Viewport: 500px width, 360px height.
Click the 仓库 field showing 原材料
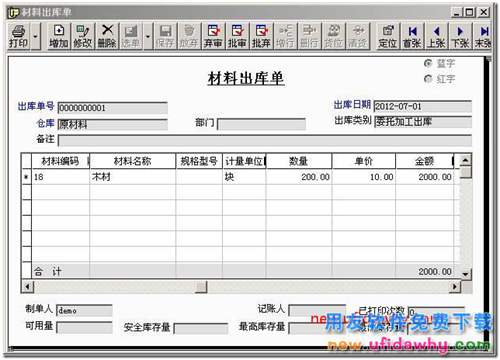point(113,124)
